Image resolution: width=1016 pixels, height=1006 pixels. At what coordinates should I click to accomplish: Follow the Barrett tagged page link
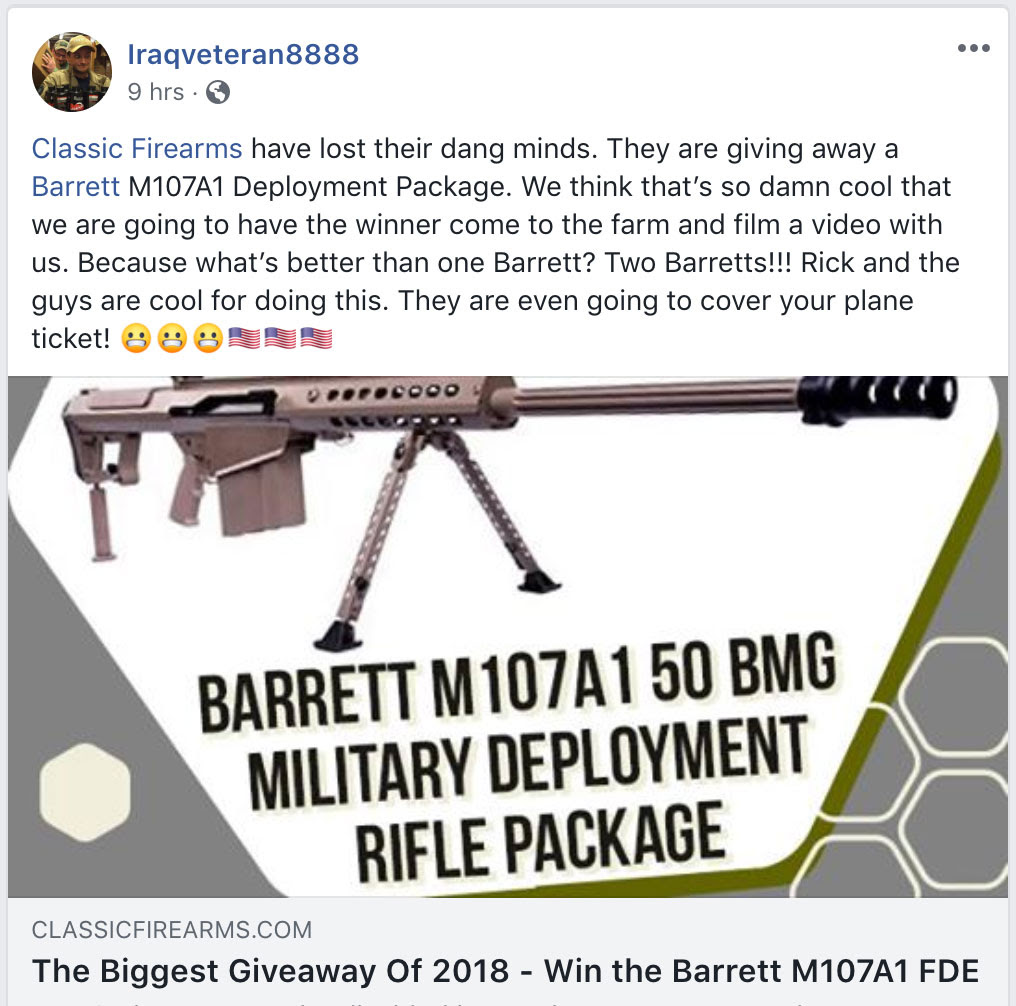point(76,187)
